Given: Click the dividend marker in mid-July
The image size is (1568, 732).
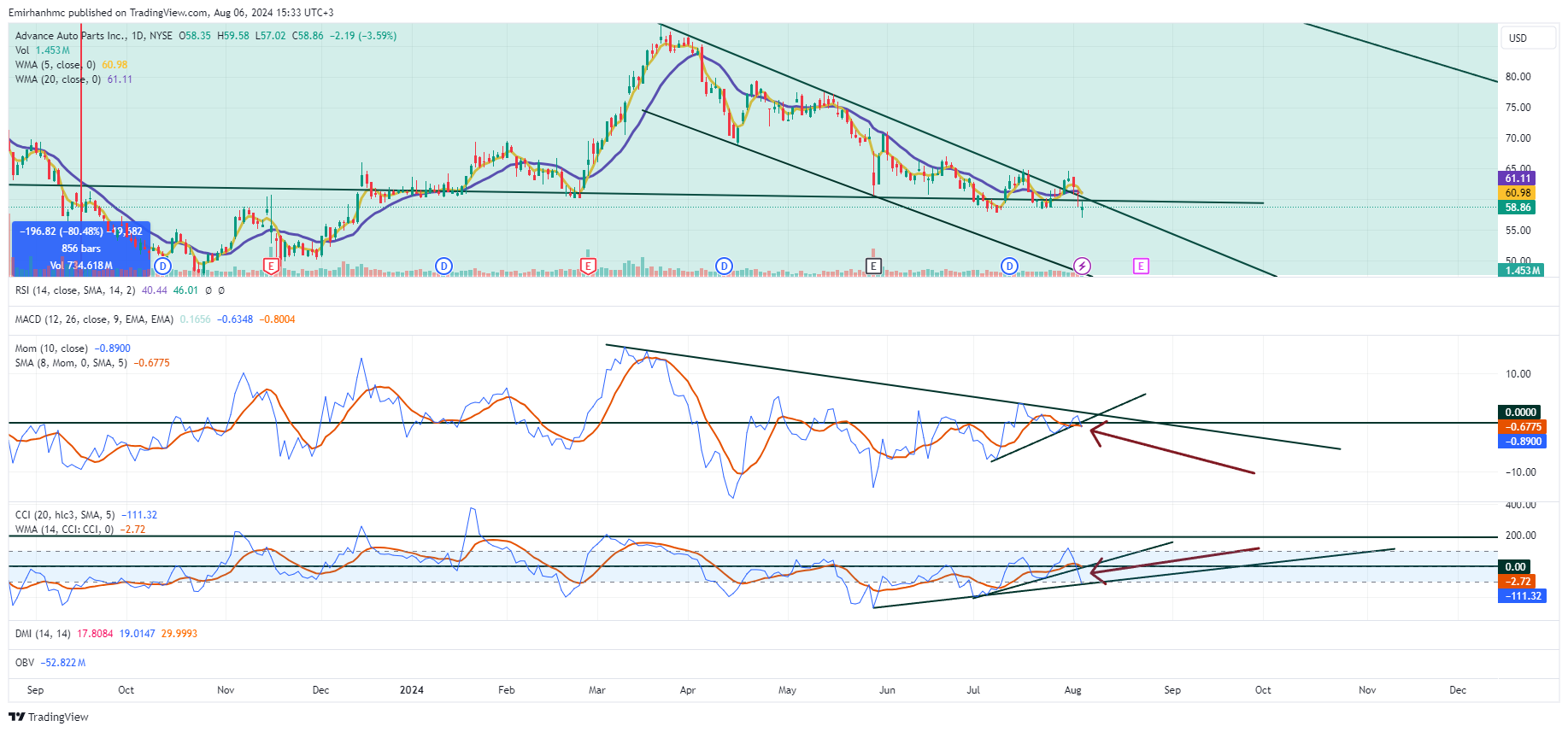Looking at the screenshot, I should 1009,266.
